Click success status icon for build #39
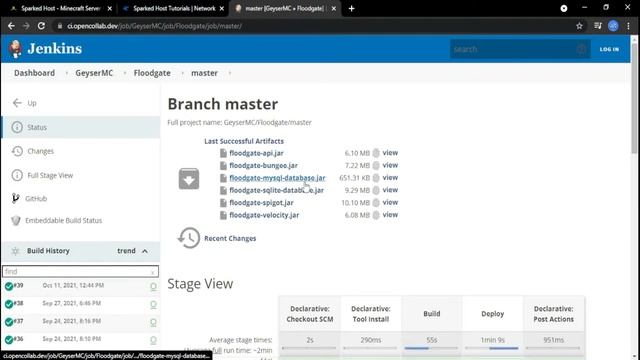Screen dimensions: 640x360 9,286
